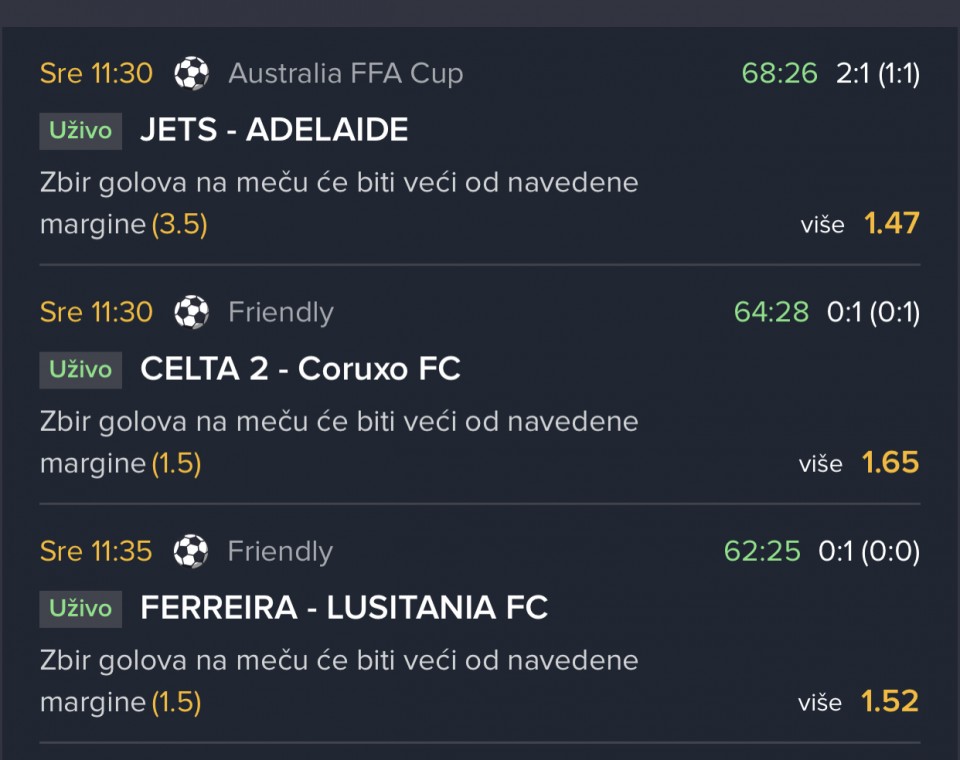The image size is (960, 760).
Task: Tap the Uživo badge for FERREIRA - LUSITANIA FC
Action: pos(81,609)
